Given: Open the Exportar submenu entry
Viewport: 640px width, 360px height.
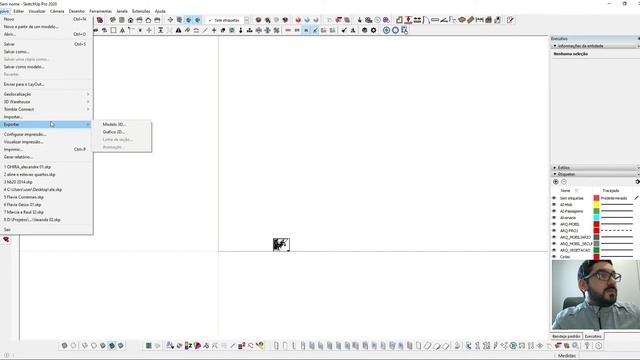Looking at the screenshot, I should pos(46,124).
